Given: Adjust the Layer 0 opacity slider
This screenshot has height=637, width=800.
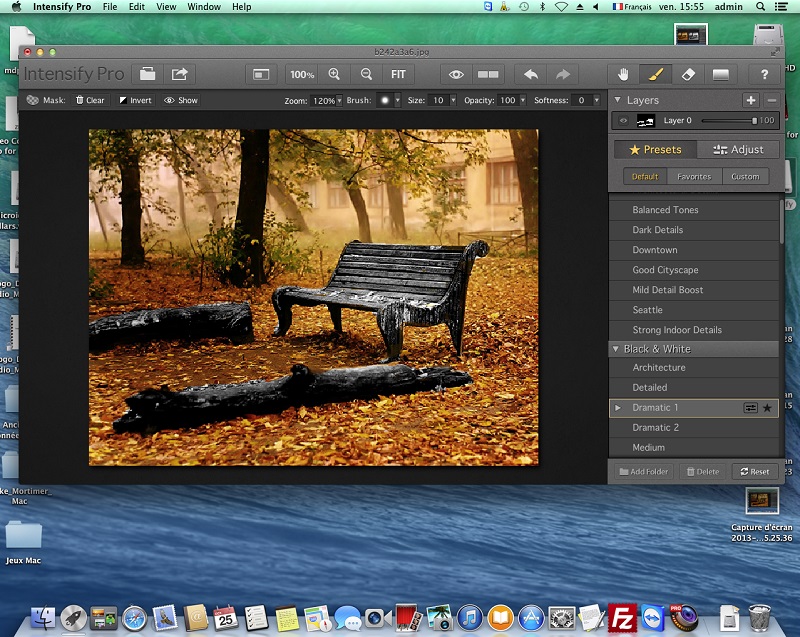Looking at the screenshot, I should tap(729, 121).
